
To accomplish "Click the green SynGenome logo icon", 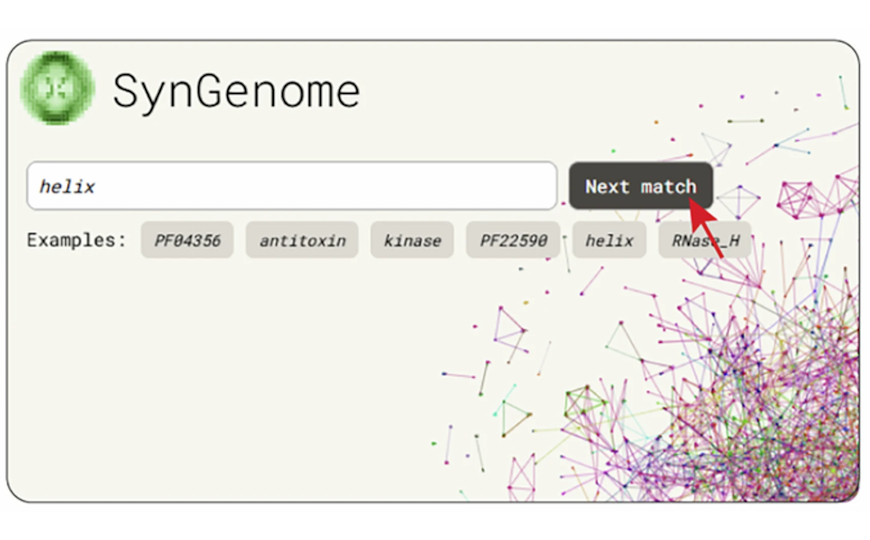I will (59, 89).
